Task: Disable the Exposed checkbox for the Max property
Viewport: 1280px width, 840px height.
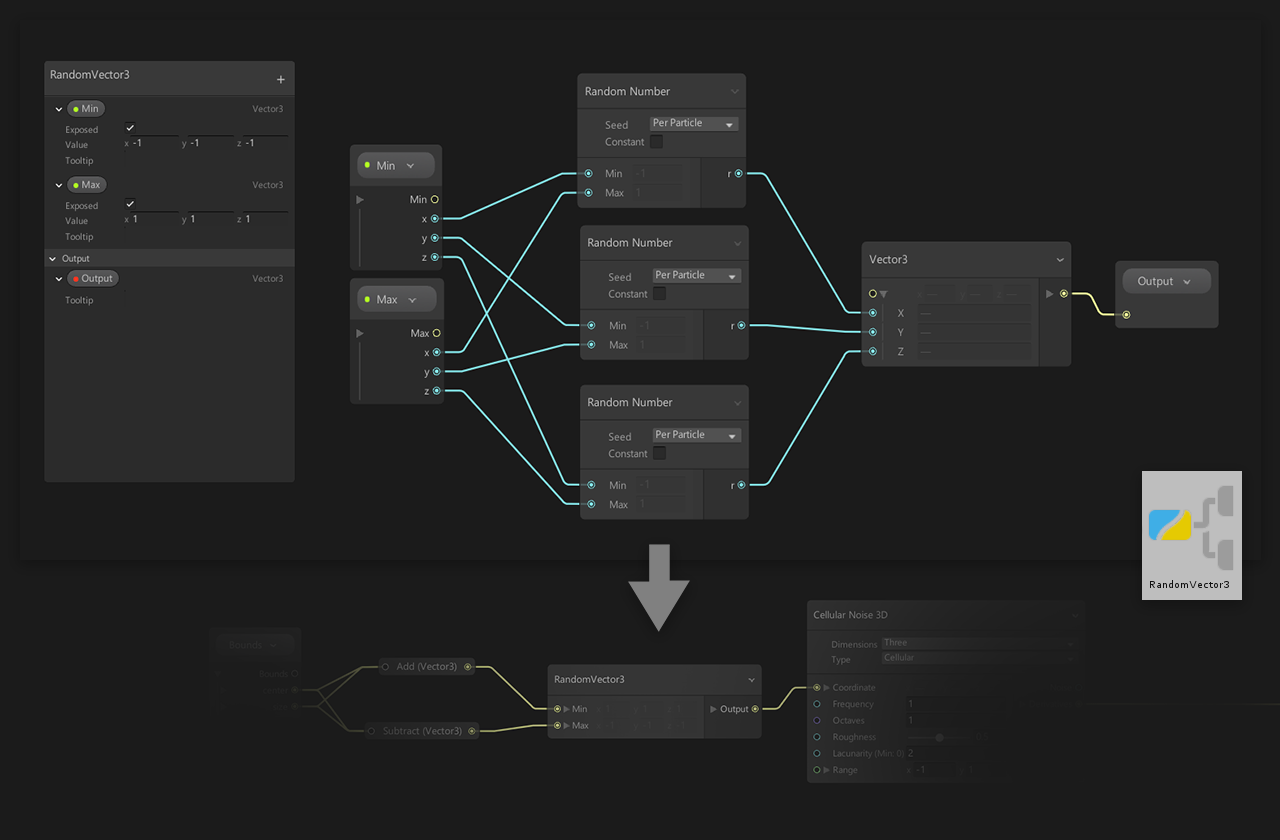Action: [x=129, y=203]
